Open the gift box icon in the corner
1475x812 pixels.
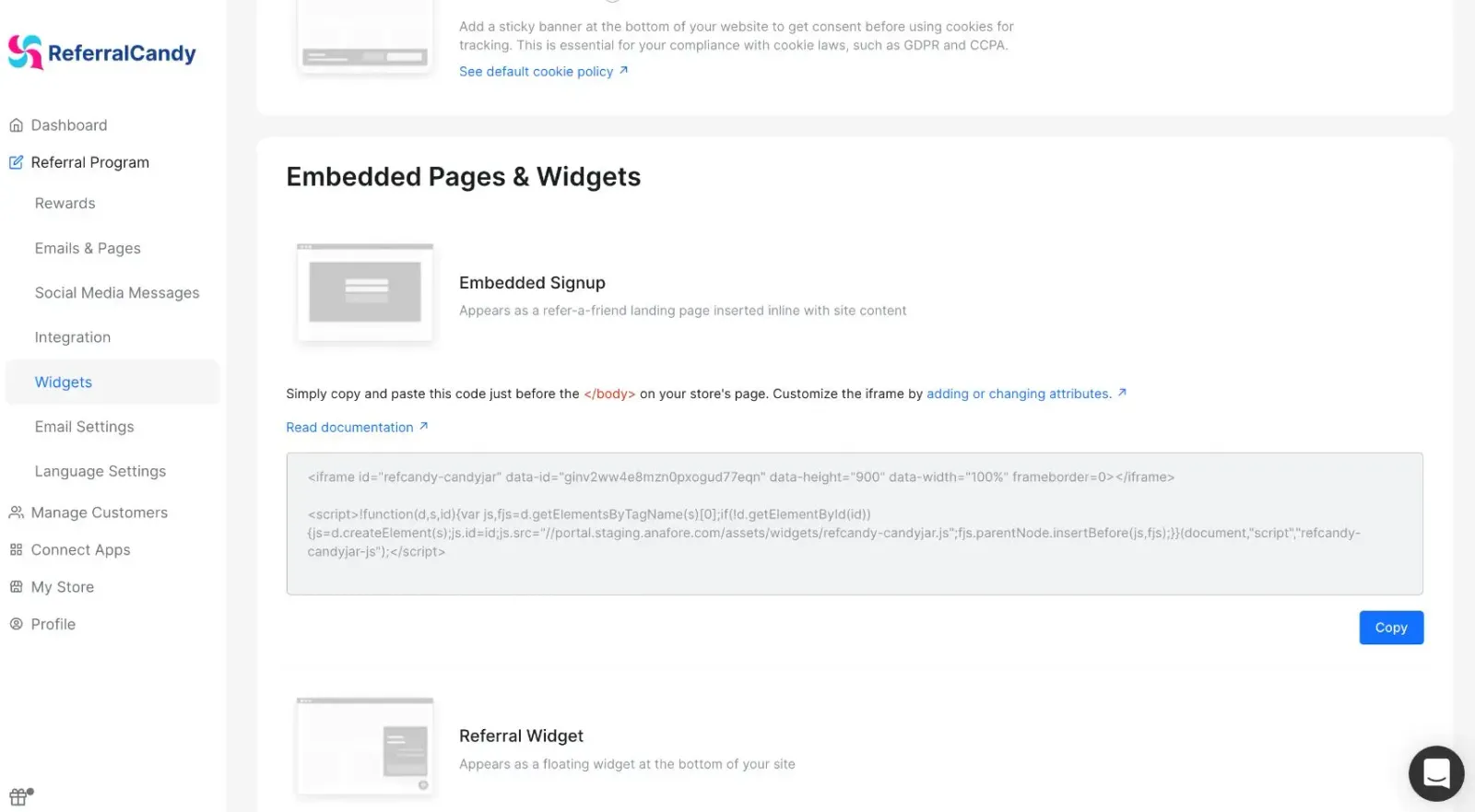tap(20, 796)
